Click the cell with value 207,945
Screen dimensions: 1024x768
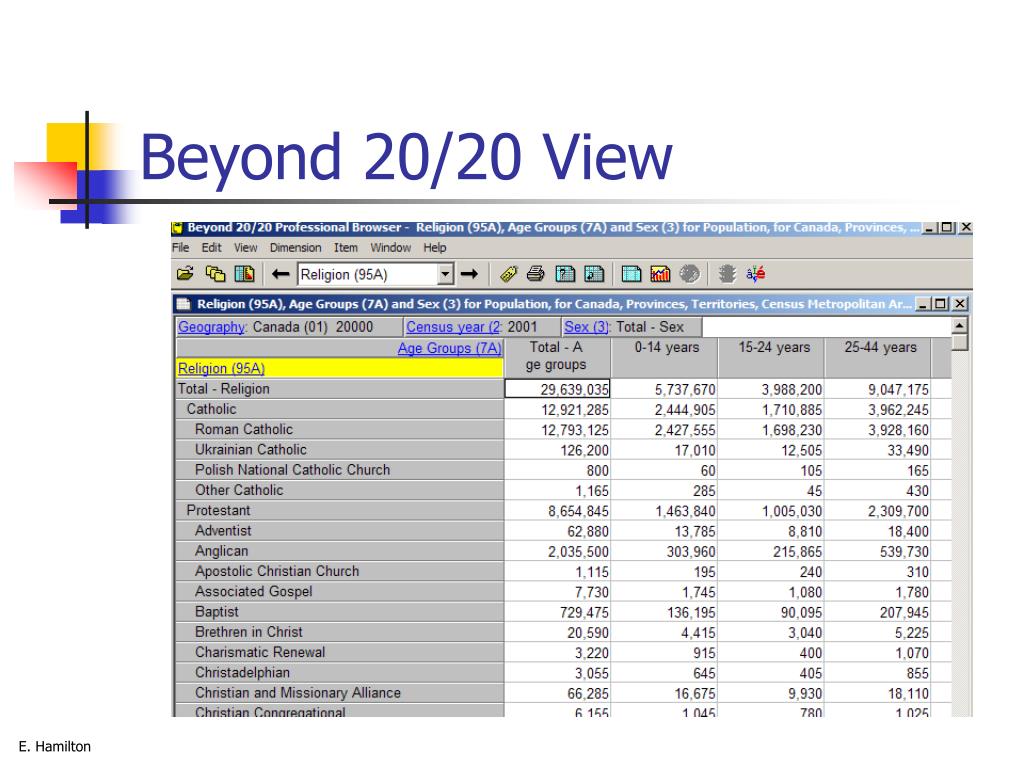click(x=878, y=612)
